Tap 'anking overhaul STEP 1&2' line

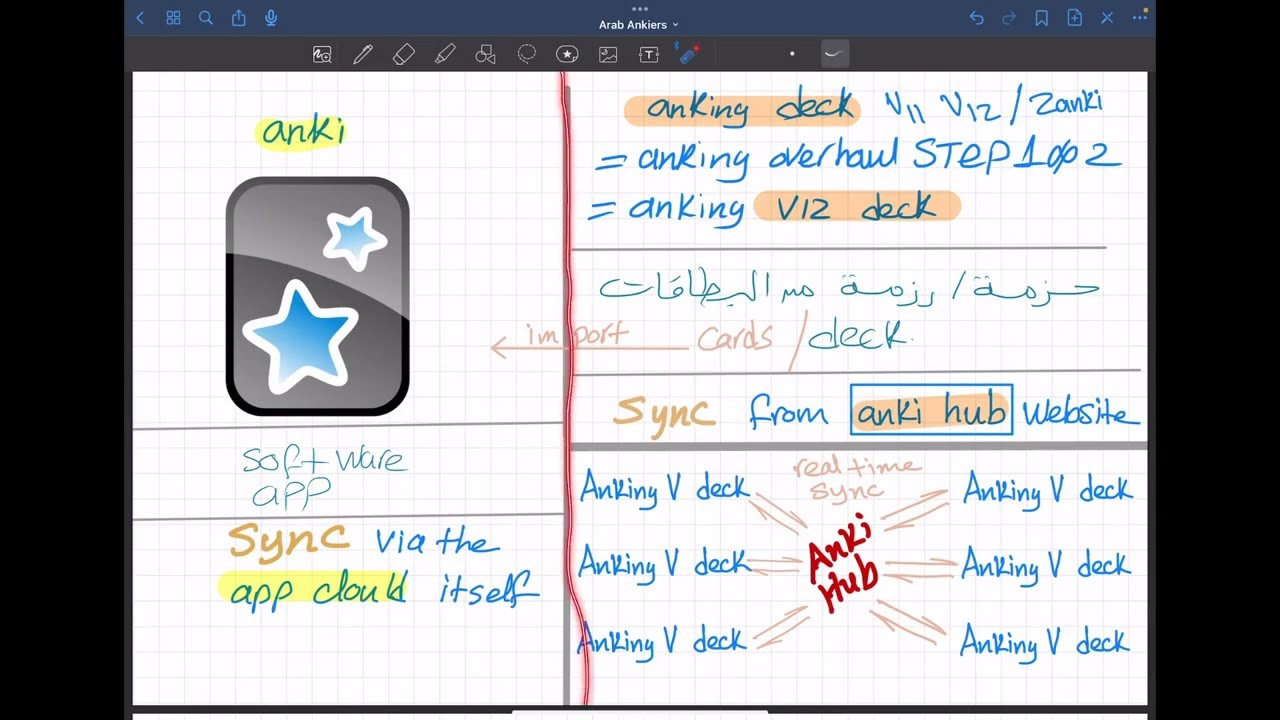pos(858,156)
